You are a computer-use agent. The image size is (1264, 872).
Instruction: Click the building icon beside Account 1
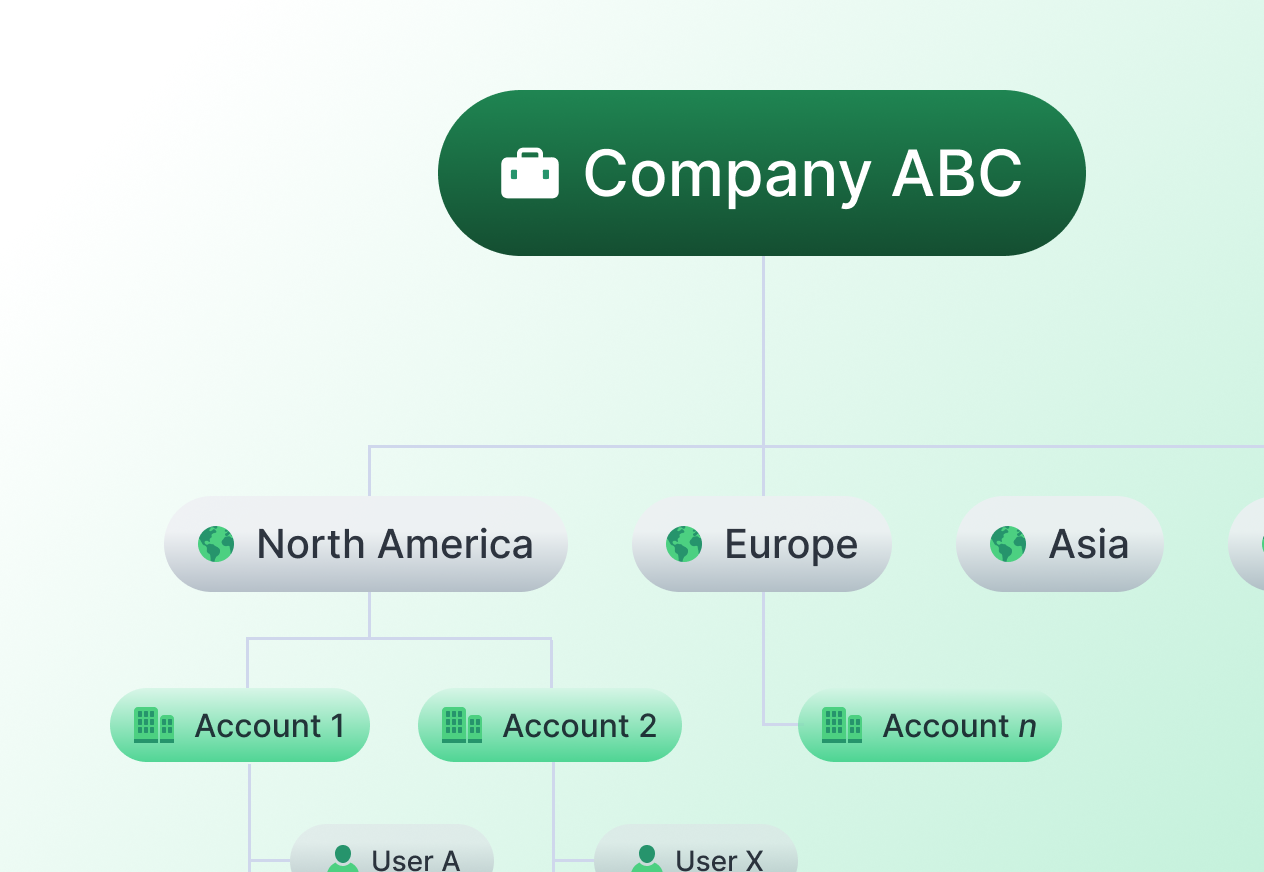click(x=154, y=725)
